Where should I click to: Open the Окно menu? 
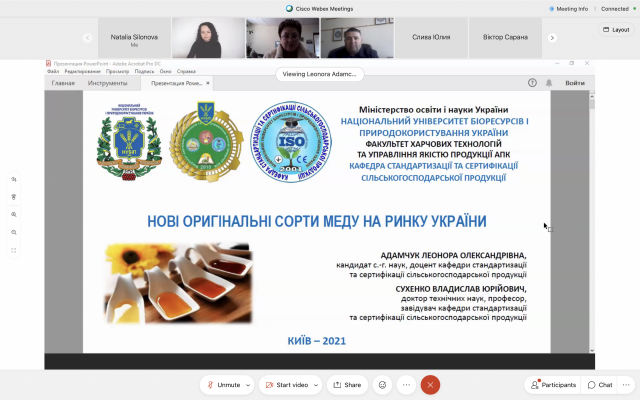pos(165,71)
